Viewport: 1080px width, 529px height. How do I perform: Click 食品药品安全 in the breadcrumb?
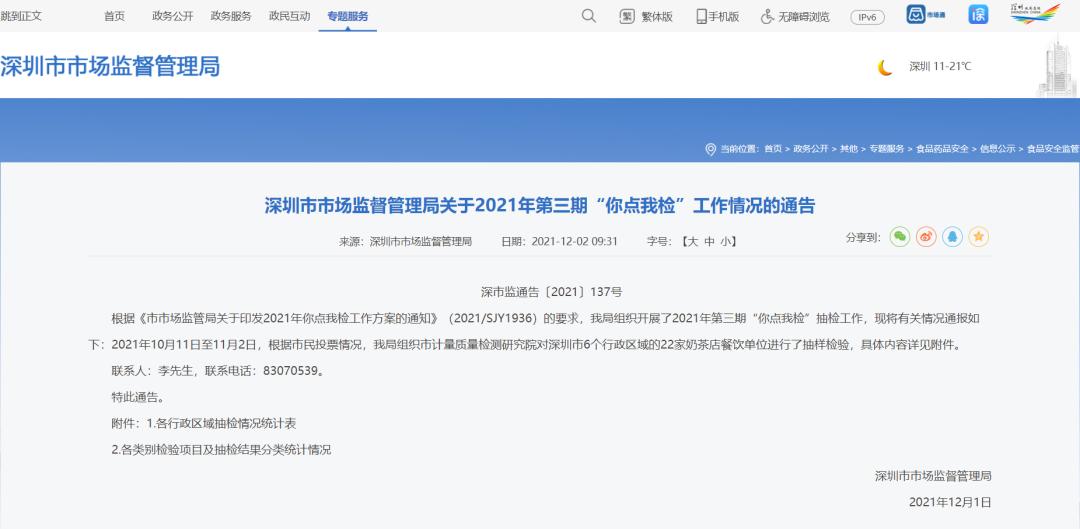coord(942,149)
